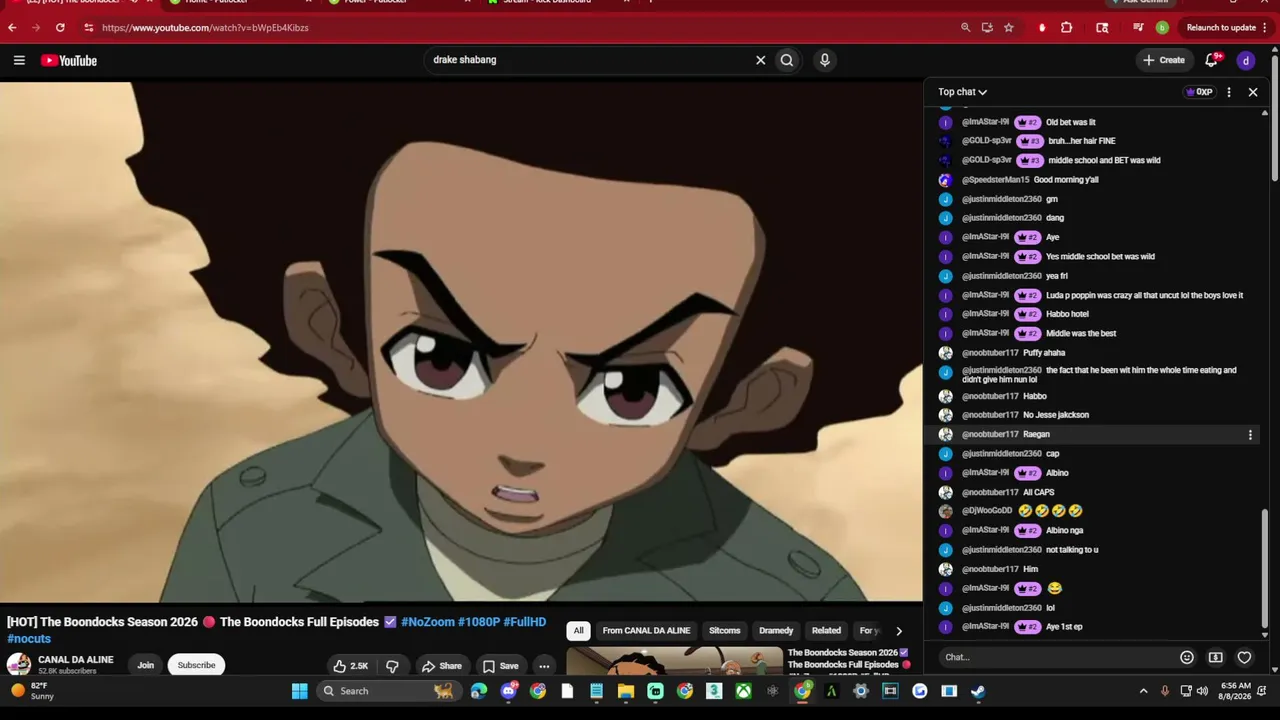Show more filter chips with arrow
The width and height of the screenshot is (1280, 720).
(x=898, y=631)
